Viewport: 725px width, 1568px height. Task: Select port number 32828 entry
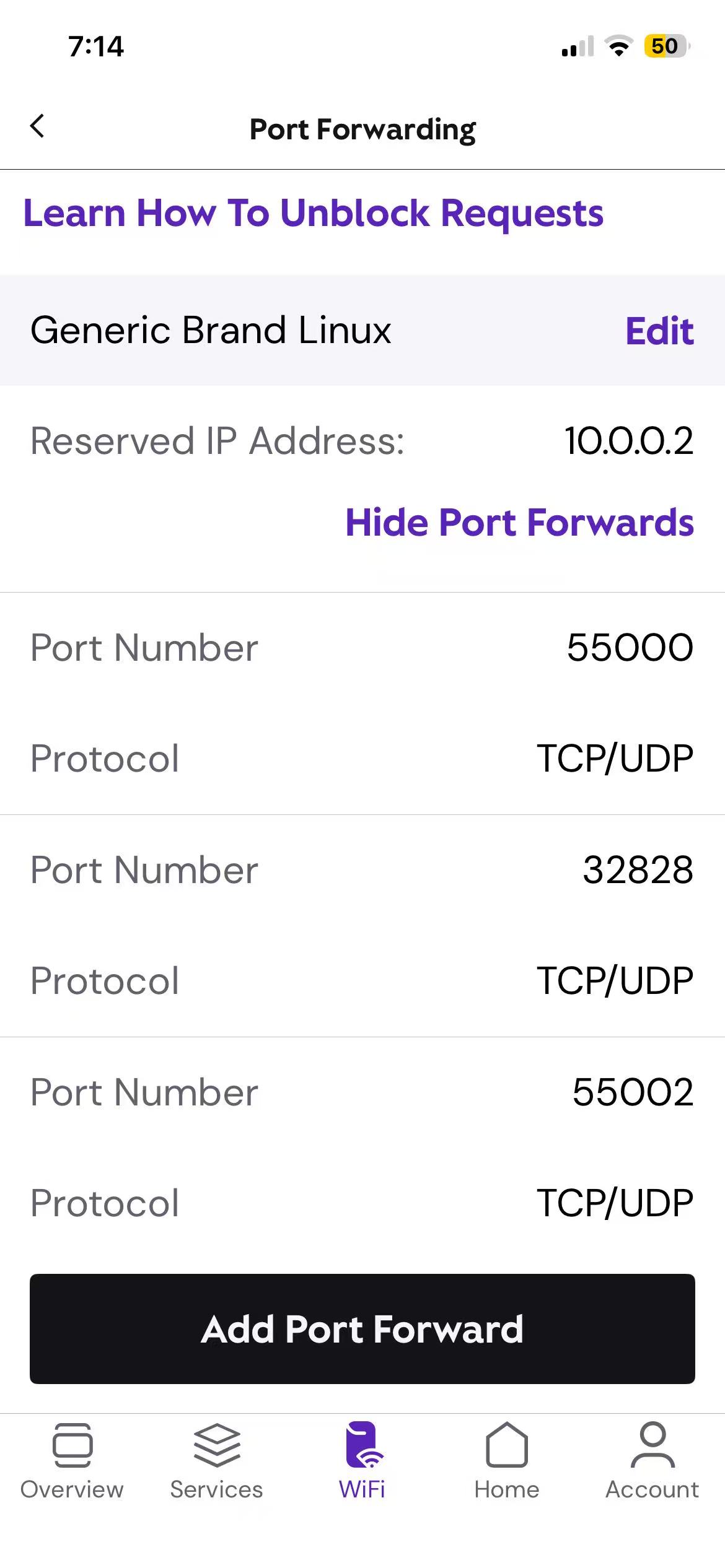[638, 870]
